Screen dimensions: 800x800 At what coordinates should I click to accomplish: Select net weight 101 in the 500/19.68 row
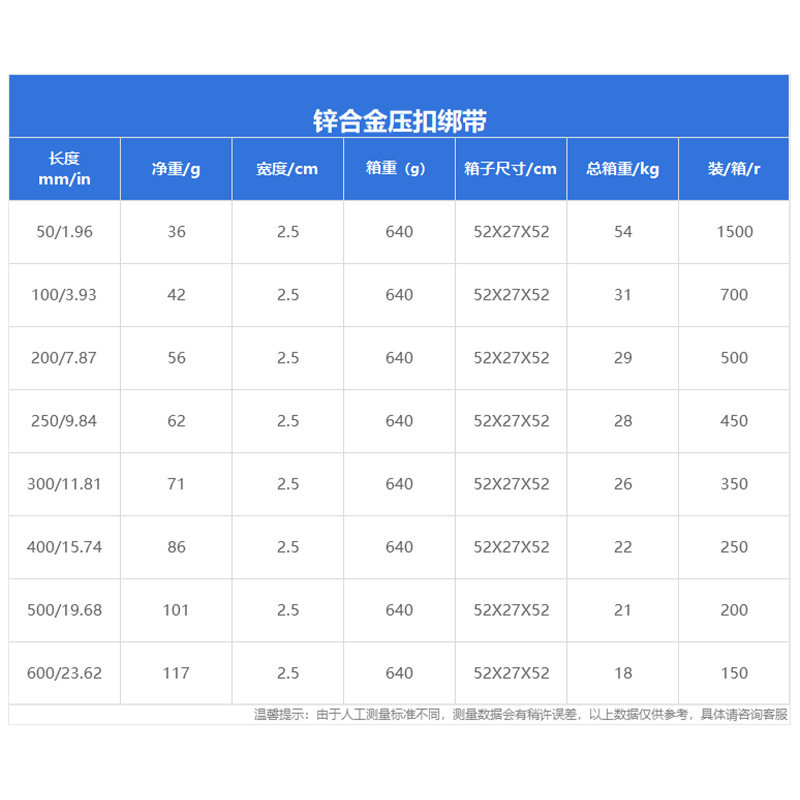(176, 610)
